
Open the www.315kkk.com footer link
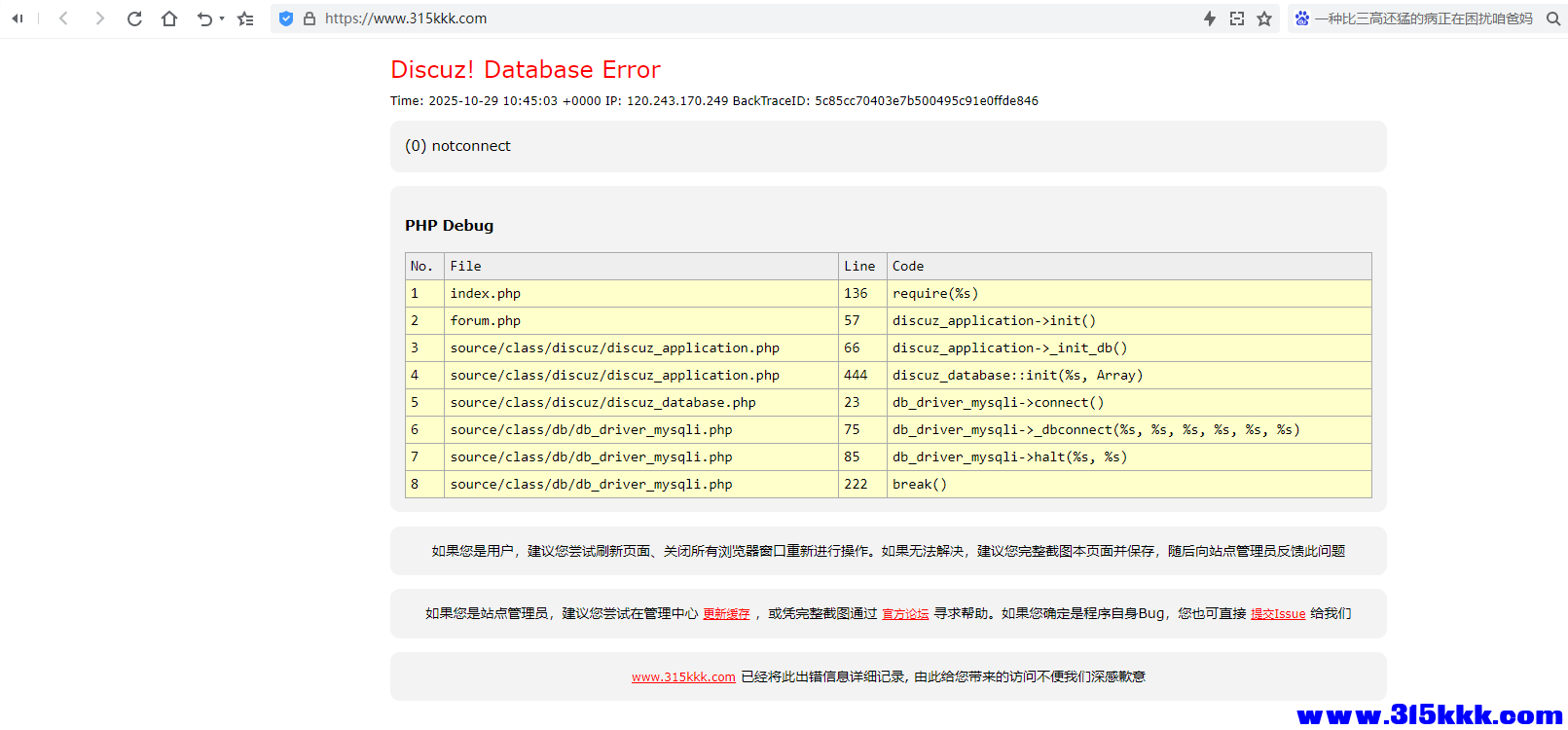683,677
